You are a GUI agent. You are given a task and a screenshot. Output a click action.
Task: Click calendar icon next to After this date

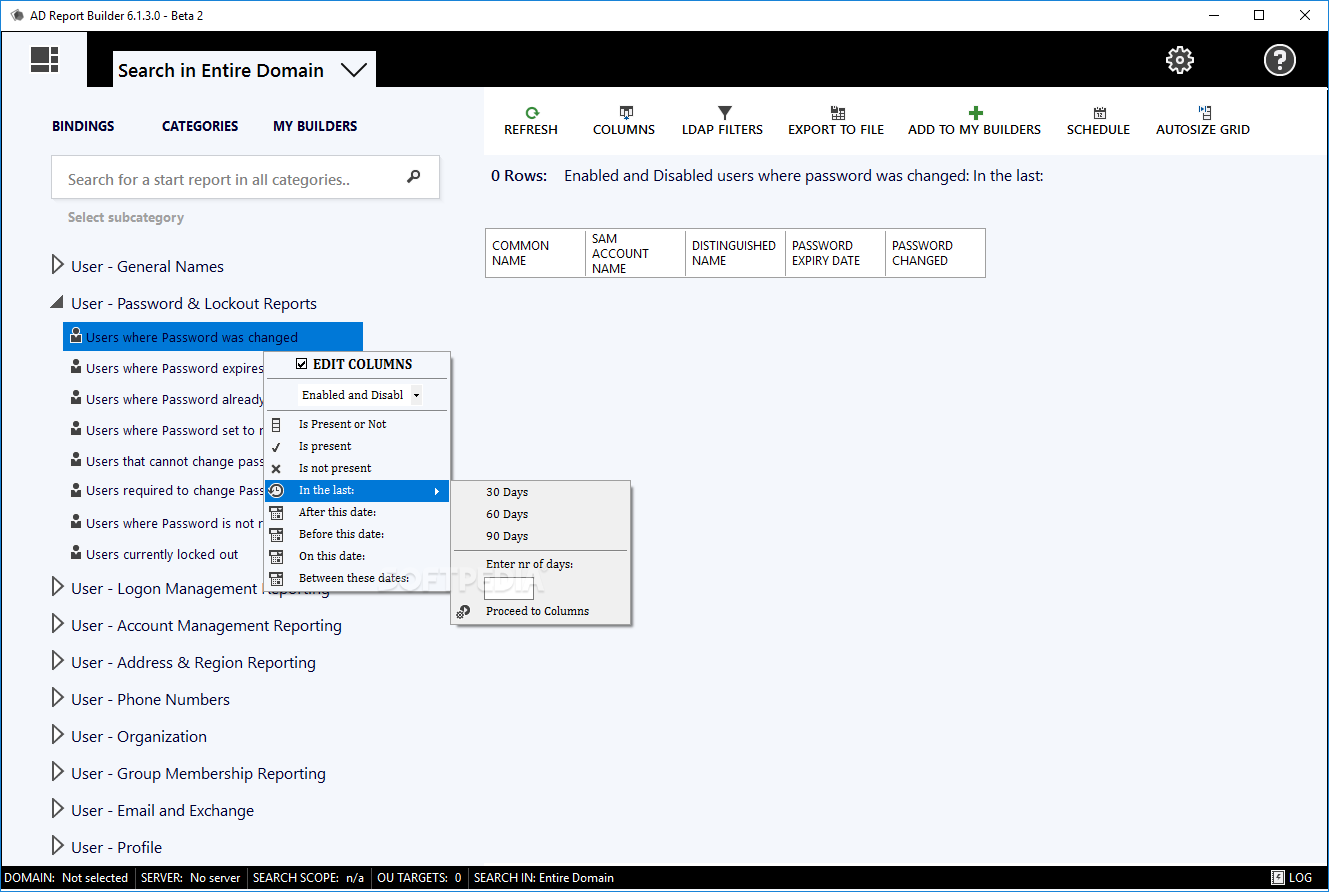[x=276, y=512]
